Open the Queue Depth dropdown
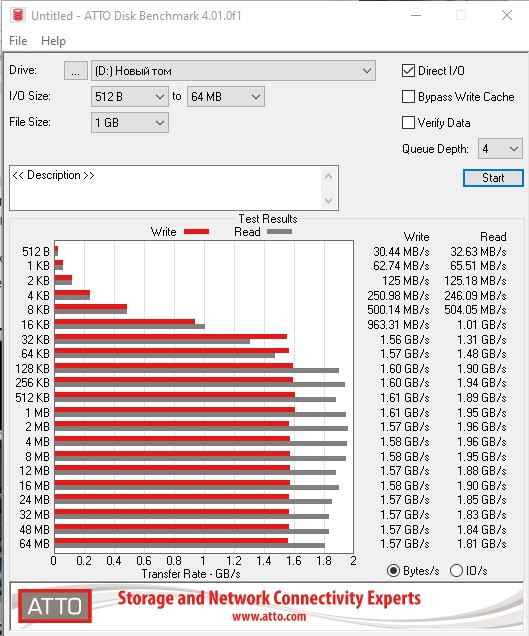This screenshot has width=529, height=636. coord(500,149)
